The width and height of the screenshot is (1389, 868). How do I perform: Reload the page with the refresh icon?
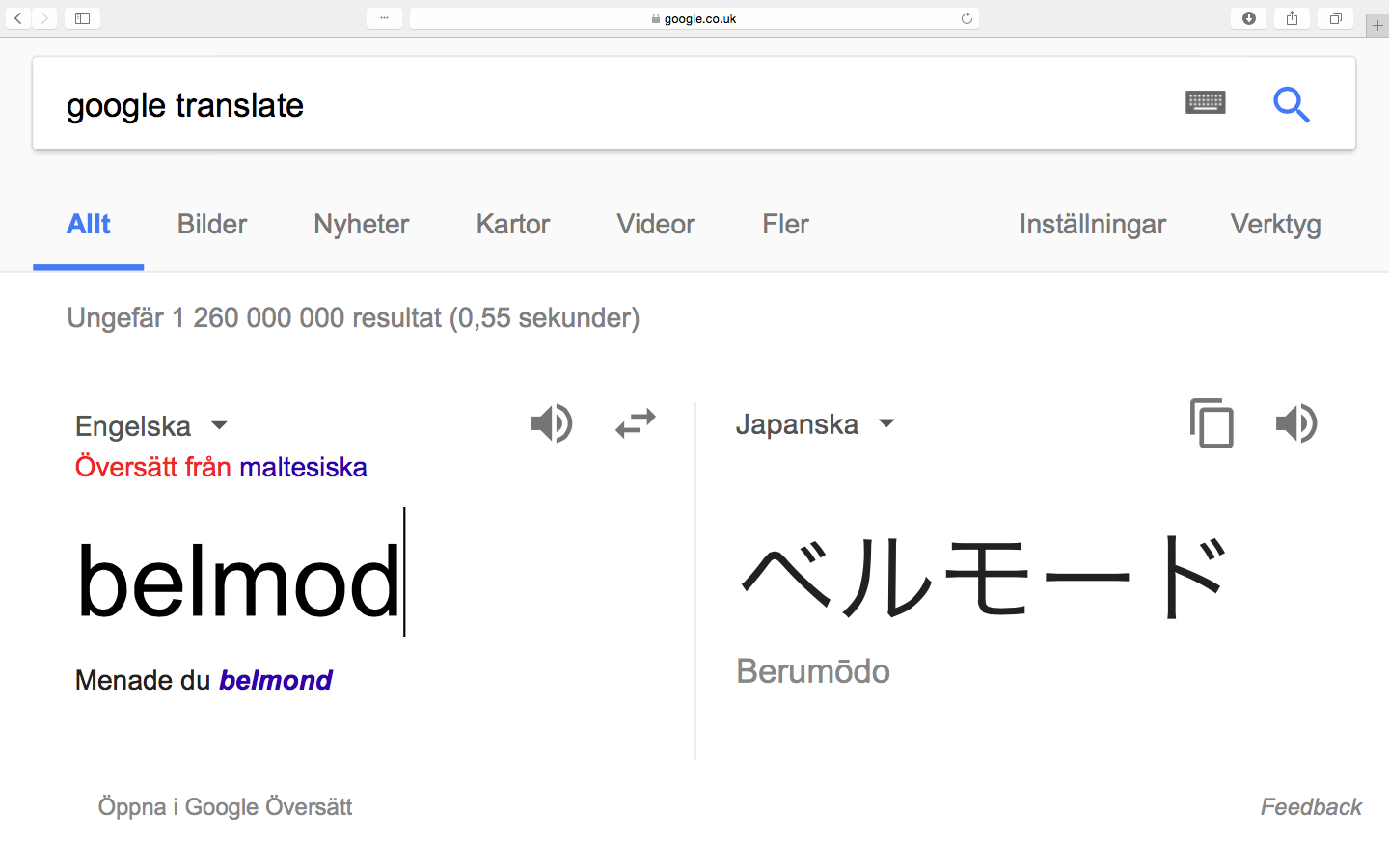click(x=967, y=18)
